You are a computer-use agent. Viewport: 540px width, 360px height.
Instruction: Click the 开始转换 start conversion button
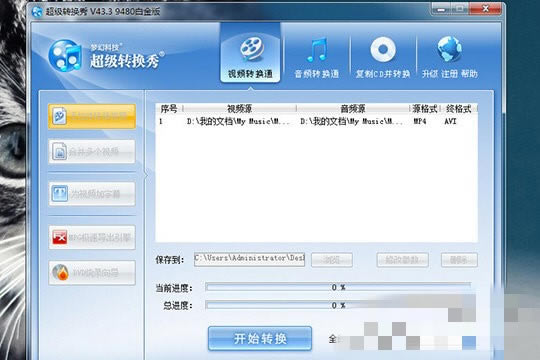click(x=260, y=339)
